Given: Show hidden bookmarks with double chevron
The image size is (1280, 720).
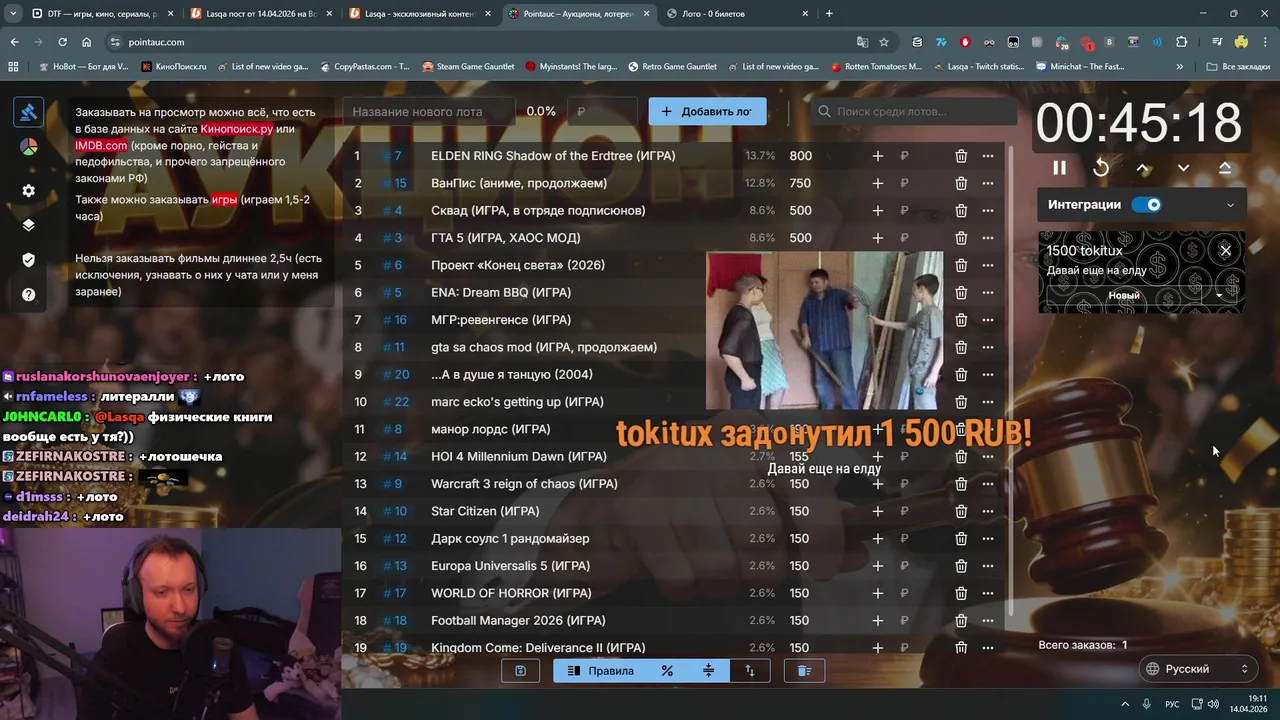Looking at the screenshot, I should (x=1180, y=67).
